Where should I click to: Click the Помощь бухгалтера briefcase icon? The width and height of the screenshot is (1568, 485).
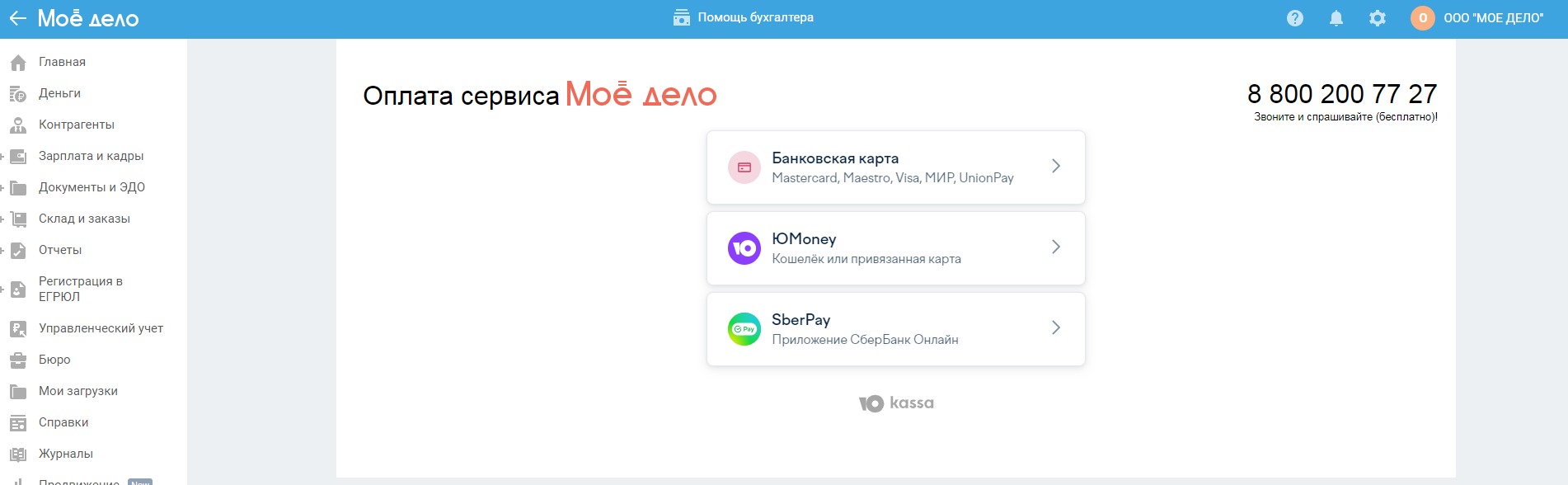(682, 17)
